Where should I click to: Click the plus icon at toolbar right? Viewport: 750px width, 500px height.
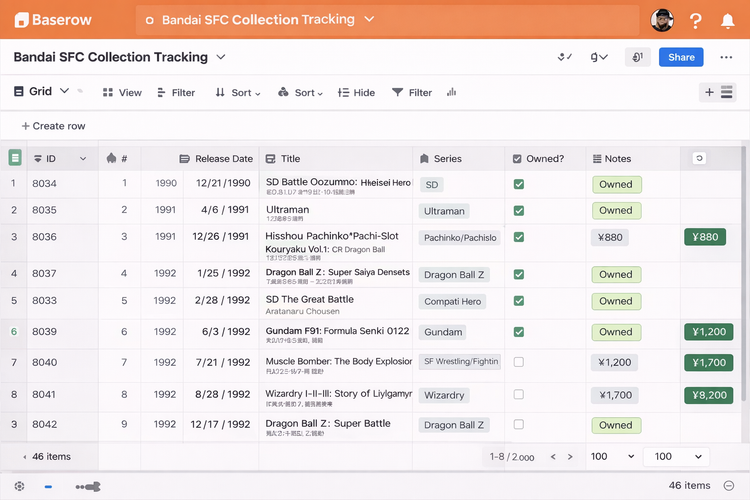tap(709, 92)
